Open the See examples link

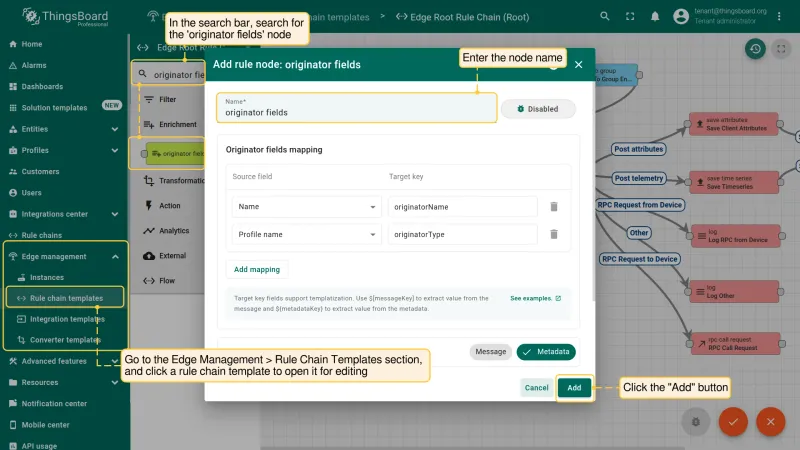click(x=535, y=298)
